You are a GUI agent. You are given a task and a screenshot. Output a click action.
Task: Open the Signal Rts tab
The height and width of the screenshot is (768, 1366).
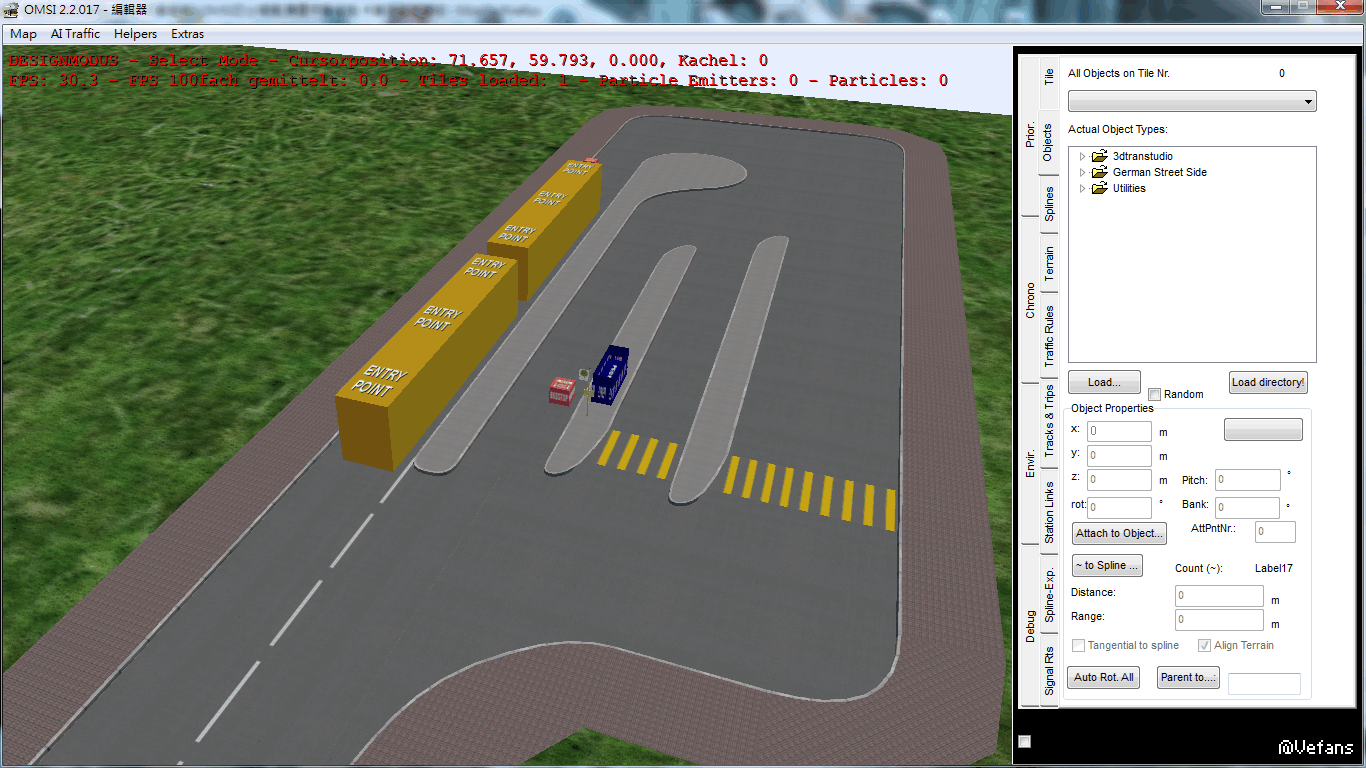pyautogui.click(x=1049, y=670)
